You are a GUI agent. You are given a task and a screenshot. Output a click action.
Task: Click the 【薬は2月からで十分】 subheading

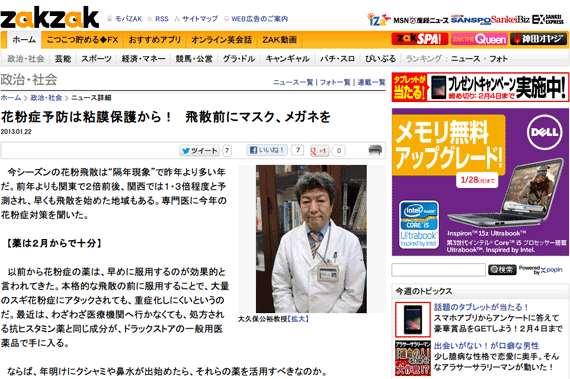point(54,243)
